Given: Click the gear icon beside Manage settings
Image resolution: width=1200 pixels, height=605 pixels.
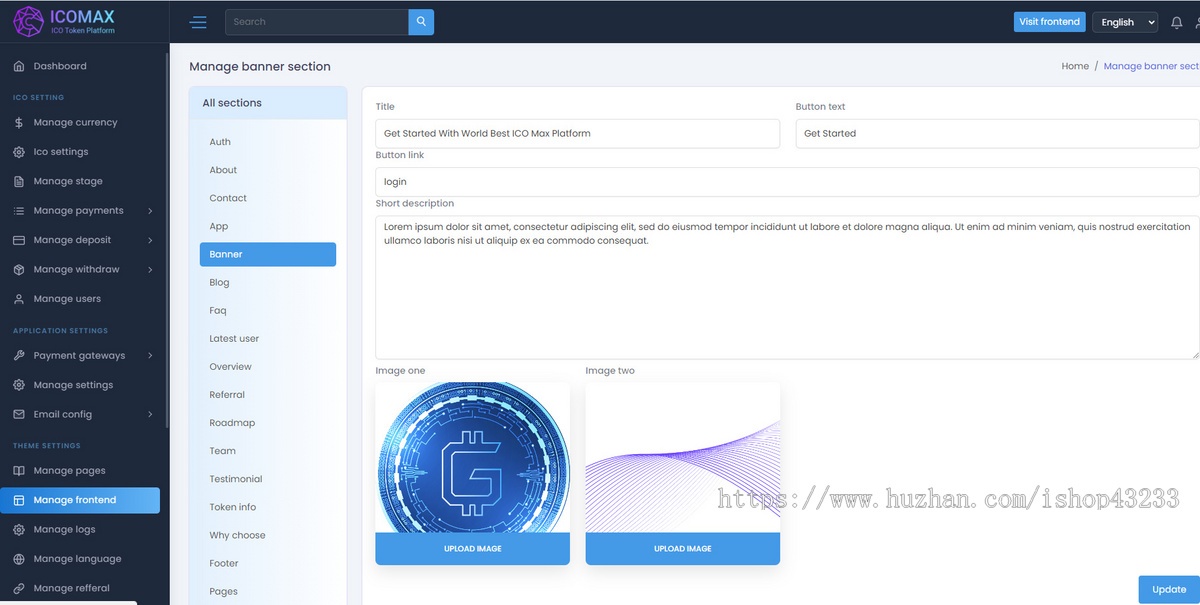Looking at the screenshot, I should pos(19,385).
